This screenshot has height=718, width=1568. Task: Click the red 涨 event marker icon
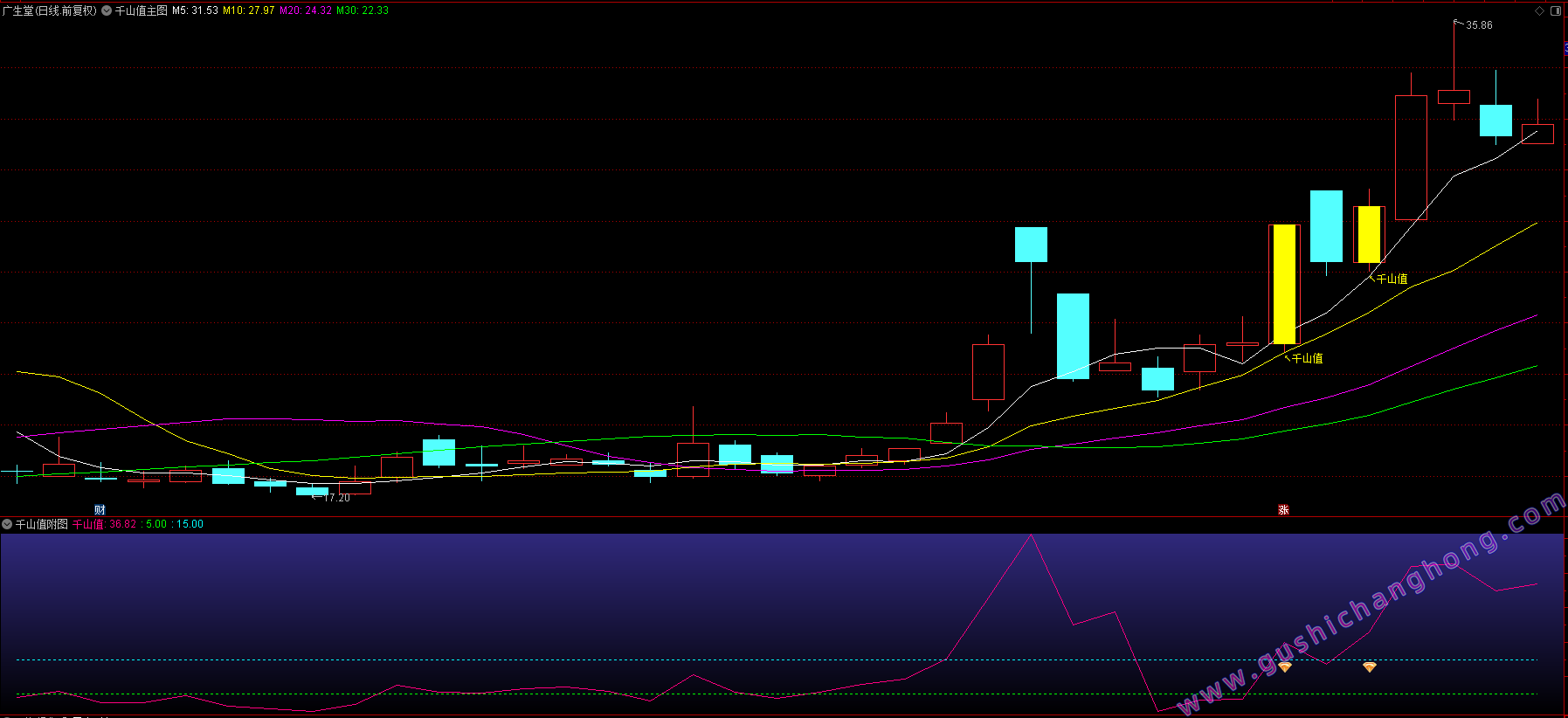tap(1283, 510)
